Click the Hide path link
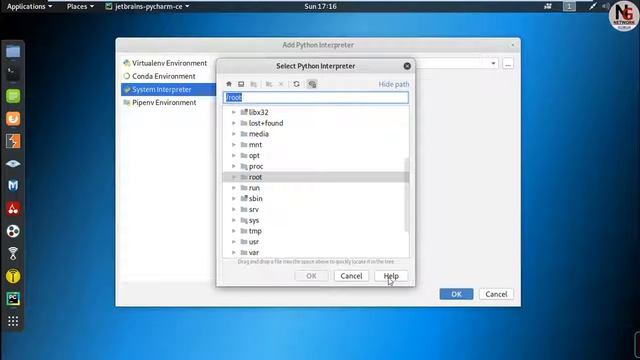Viewport: 640px width, 360px height. (394, 84)
